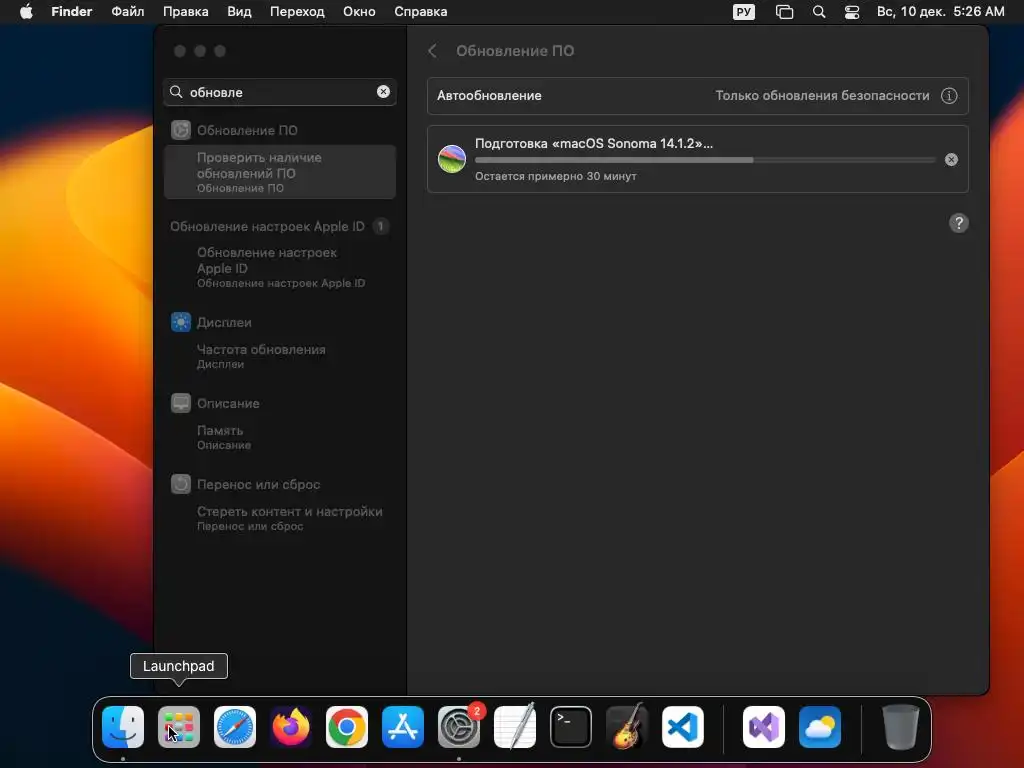Select Обновление ПО section header in sidebar
Viewport: 1024px width, 768px height.
247,131
